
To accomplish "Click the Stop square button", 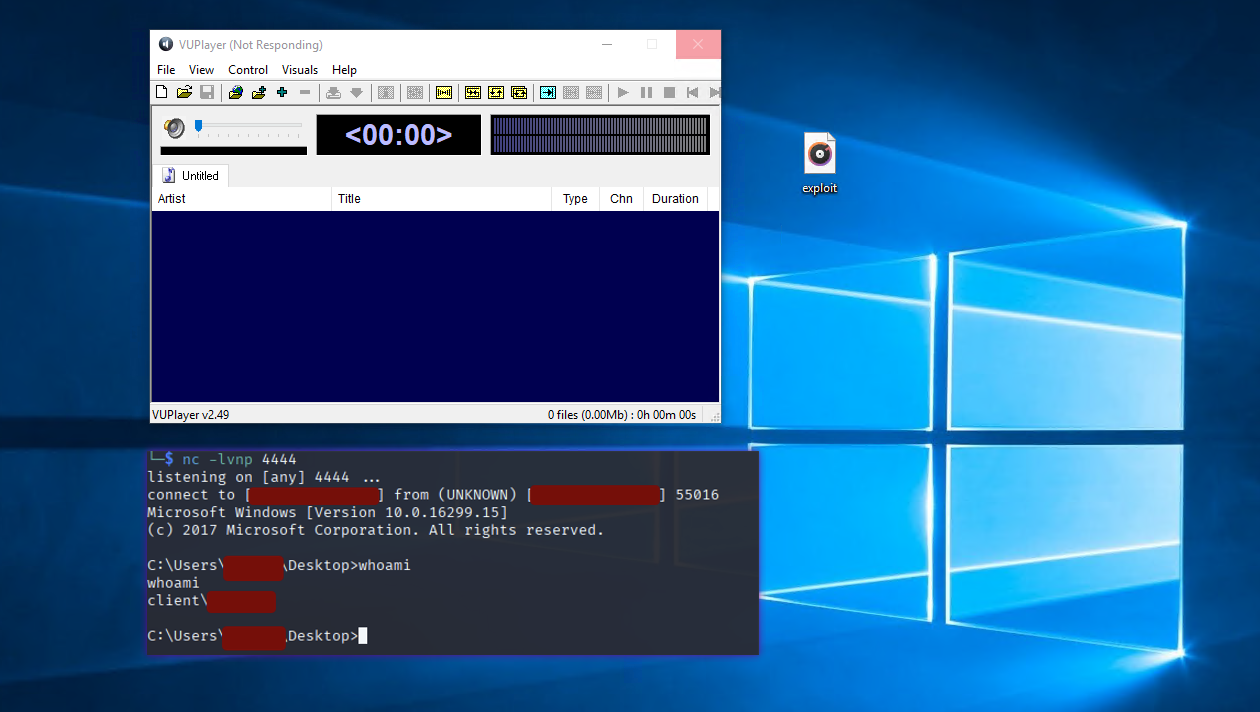I will point(669,92).
